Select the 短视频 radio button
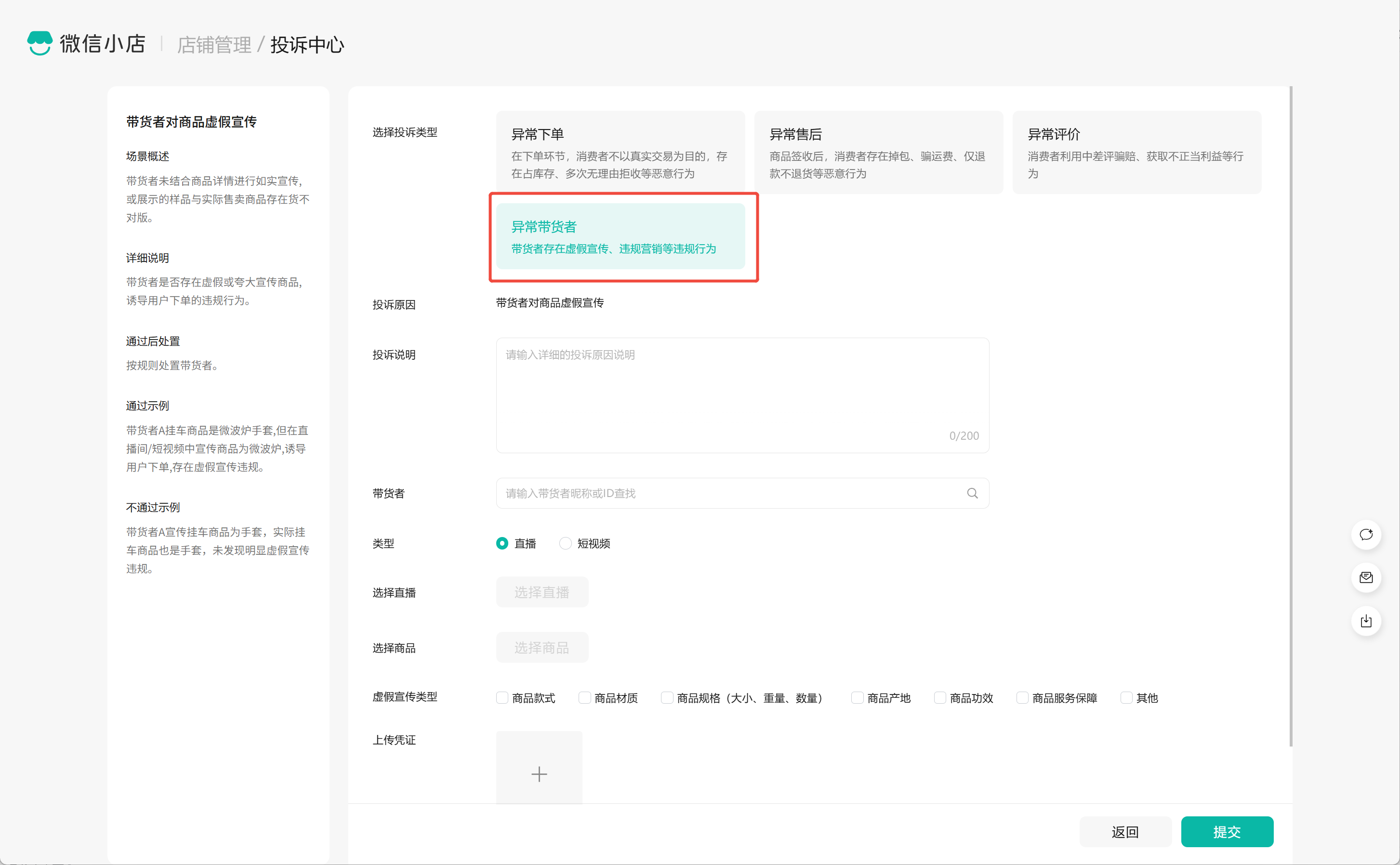 click(x=565, y=543)
